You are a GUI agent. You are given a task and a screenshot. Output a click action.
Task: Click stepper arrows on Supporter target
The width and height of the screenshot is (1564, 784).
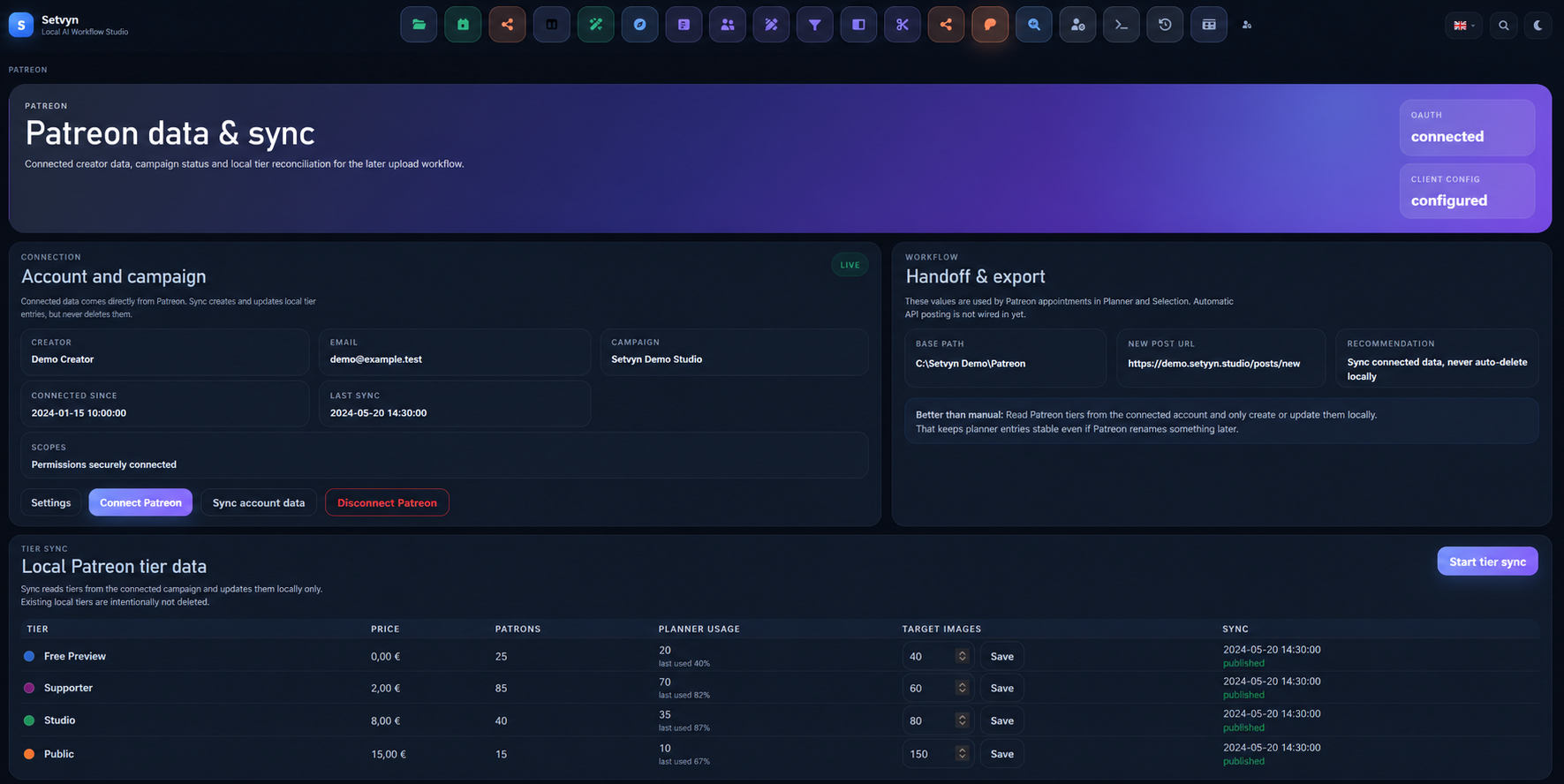[963, 688]
